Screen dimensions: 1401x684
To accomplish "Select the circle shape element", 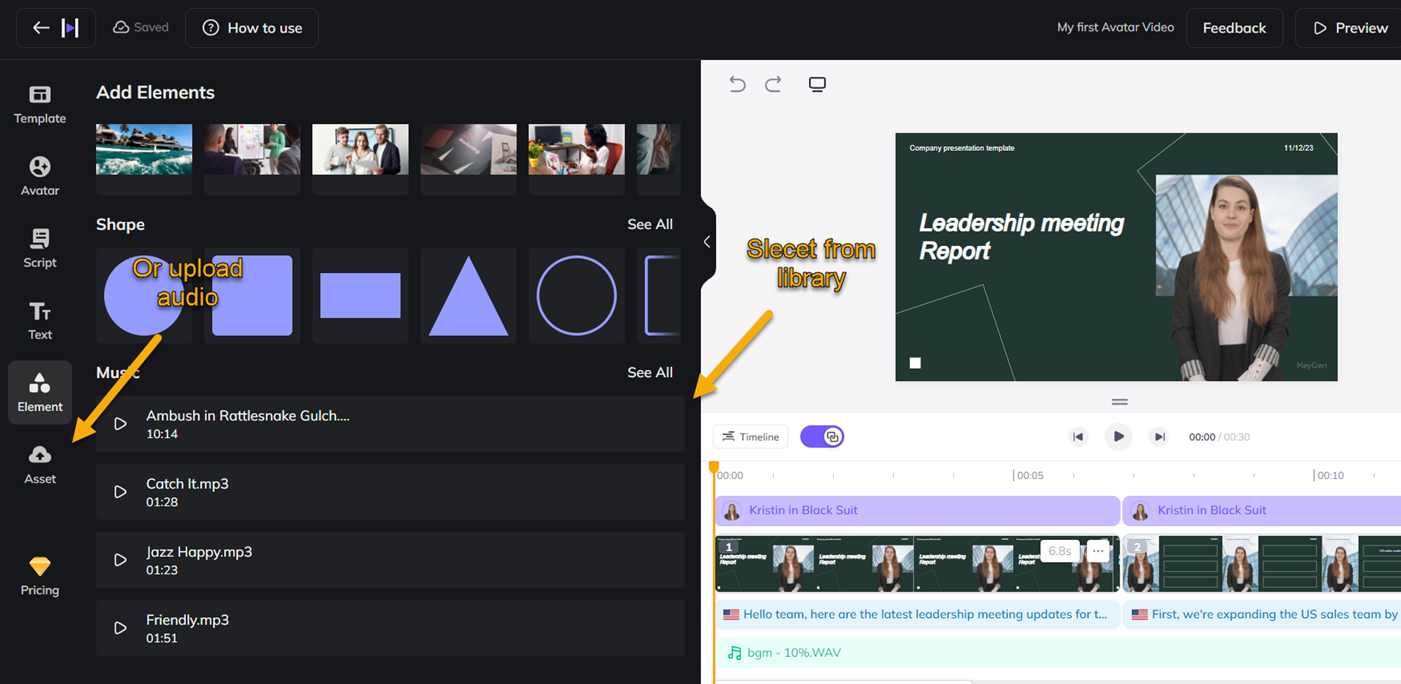I will [x=576, y=294].
